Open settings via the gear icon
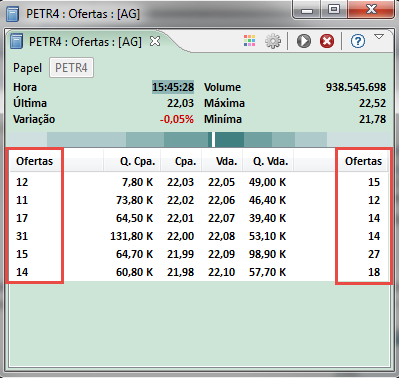This screenshot has width=399, height=378. 273,41
